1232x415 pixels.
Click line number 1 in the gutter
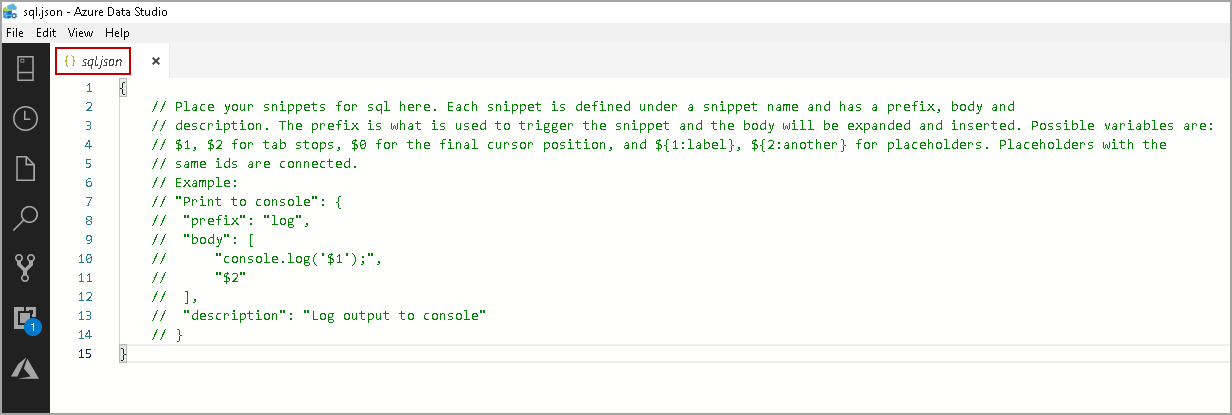[x=89, y=88]
